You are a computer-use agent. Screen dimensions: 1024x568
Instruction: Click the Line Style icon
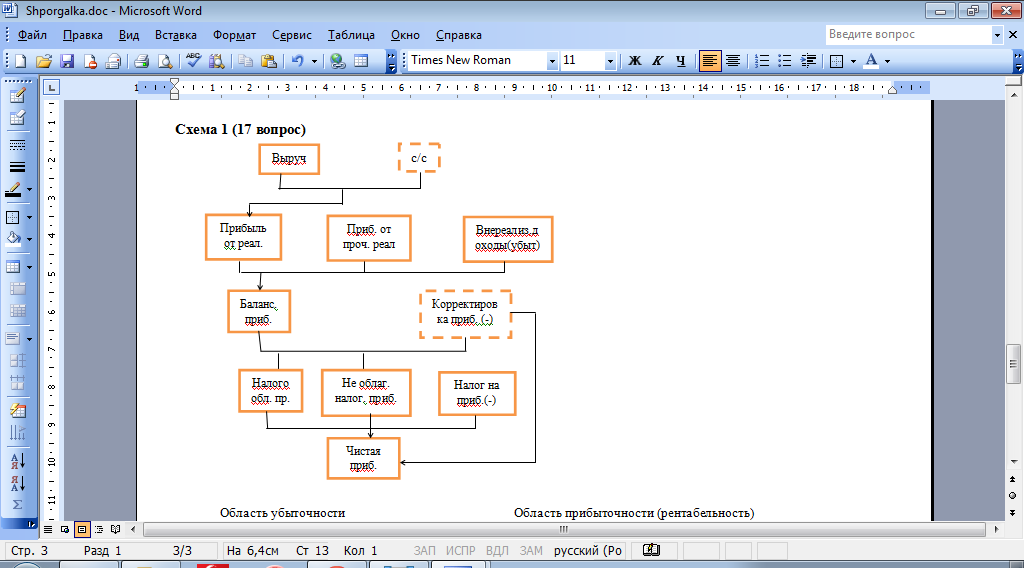click(x=18, y=144)
